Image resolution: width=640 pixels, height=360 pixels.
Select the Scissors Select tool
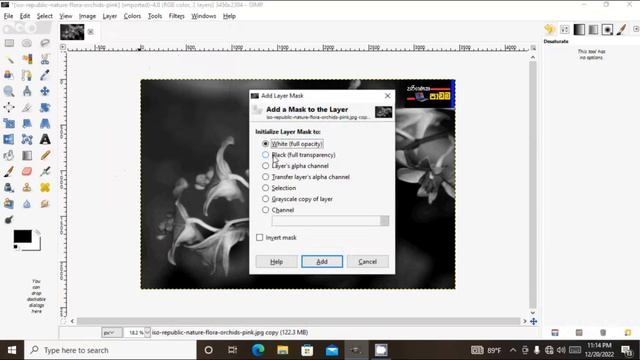pos(45,59)
